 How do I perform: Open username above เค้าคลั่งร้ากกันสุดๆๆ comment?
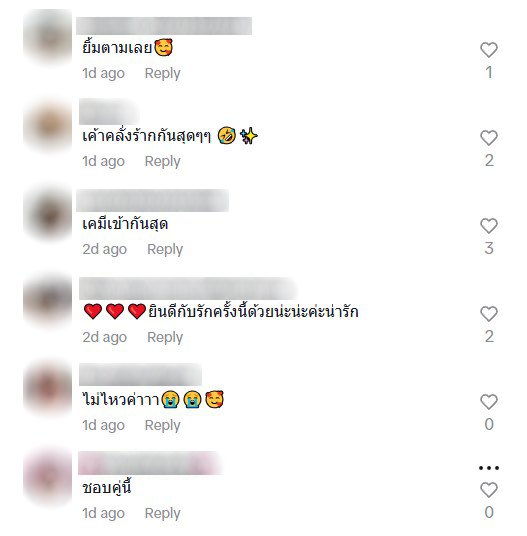pyautogui.click(x=109, y=111)
